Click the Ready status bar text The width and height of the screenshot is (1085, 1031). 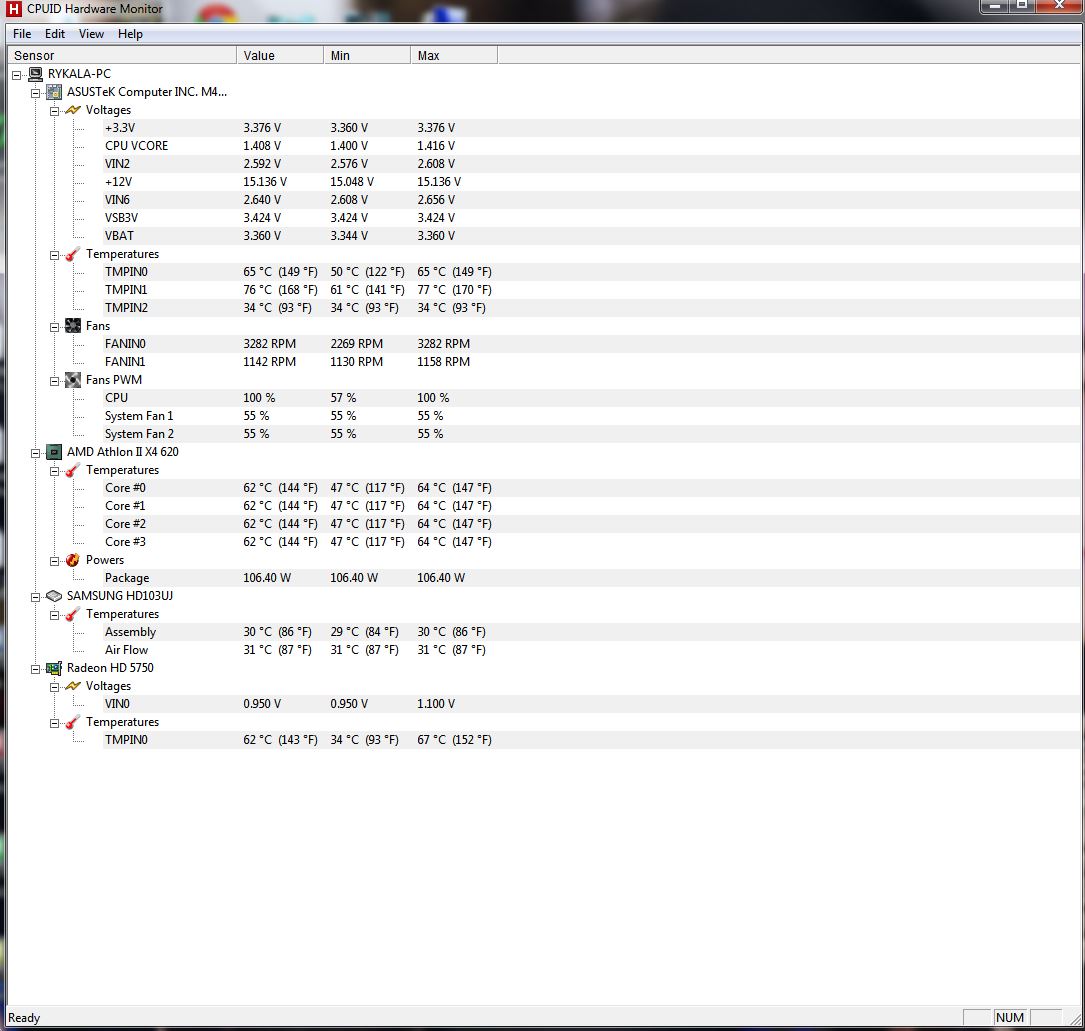24,1018
